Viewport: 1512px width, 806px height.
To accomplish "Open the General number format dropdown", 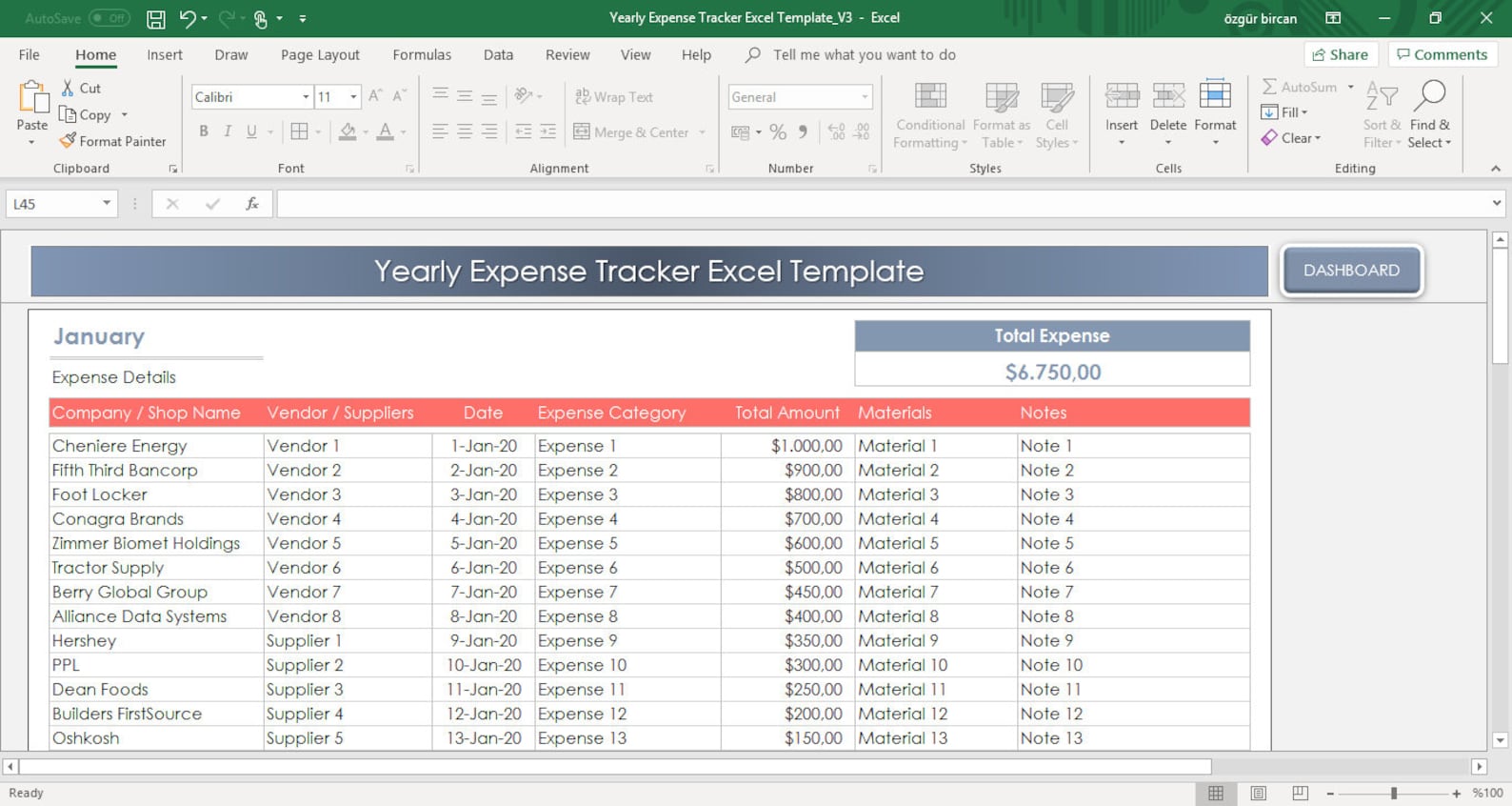I will click(865, 97).
